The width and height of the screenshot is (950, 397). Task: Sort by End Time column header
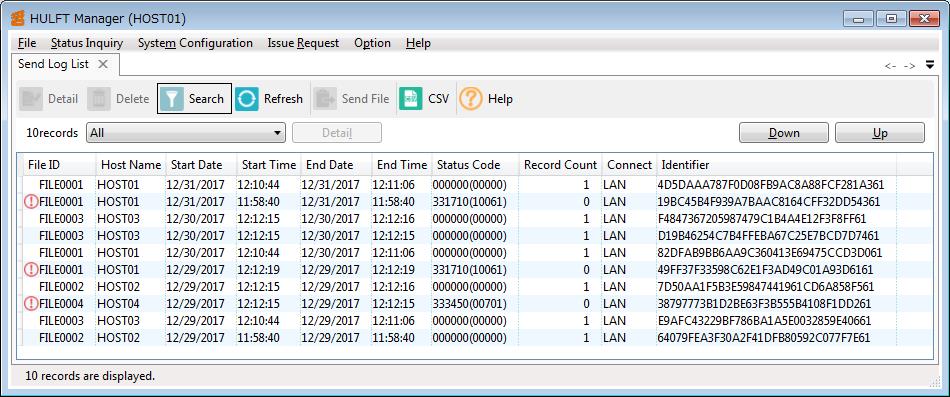click(x=402, y=165)
